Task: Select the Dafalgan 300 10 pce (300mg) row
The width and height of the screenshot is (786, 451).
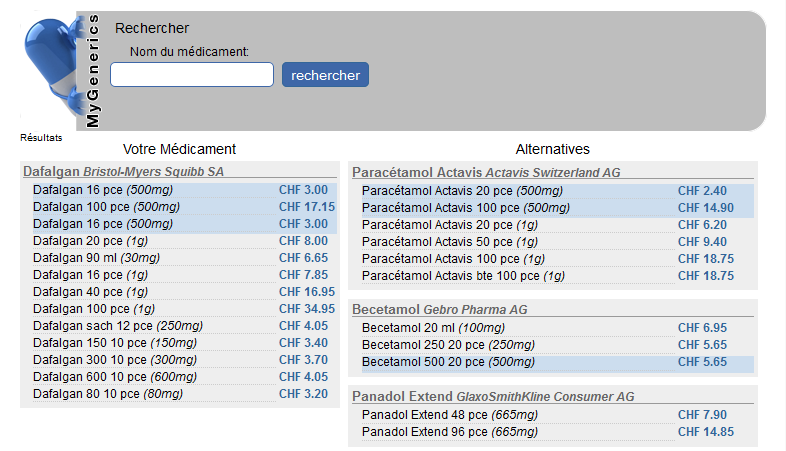Action: (184, 360)
